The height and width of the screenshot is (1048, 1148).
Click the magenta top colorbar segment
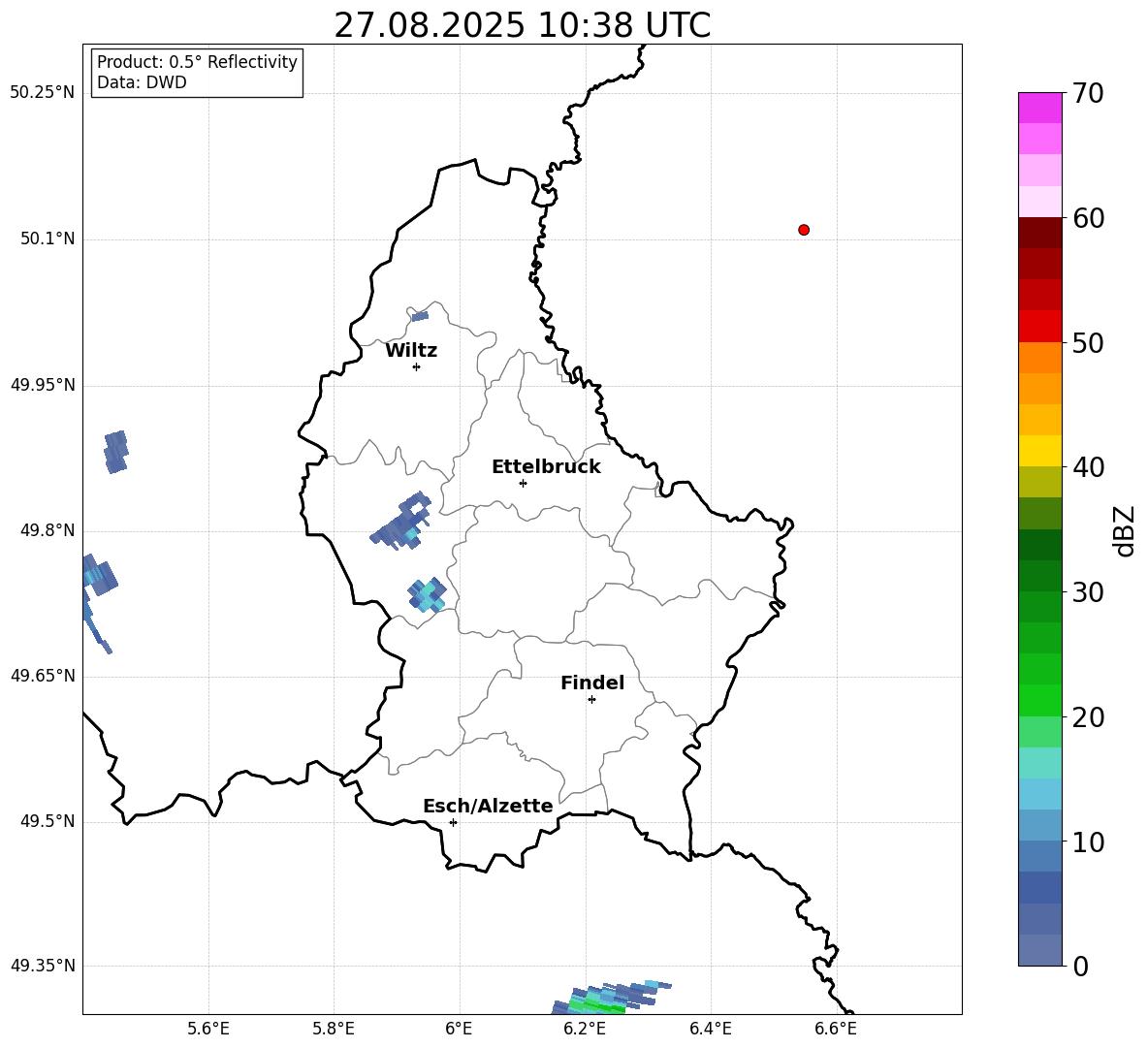click(1040, 109)
